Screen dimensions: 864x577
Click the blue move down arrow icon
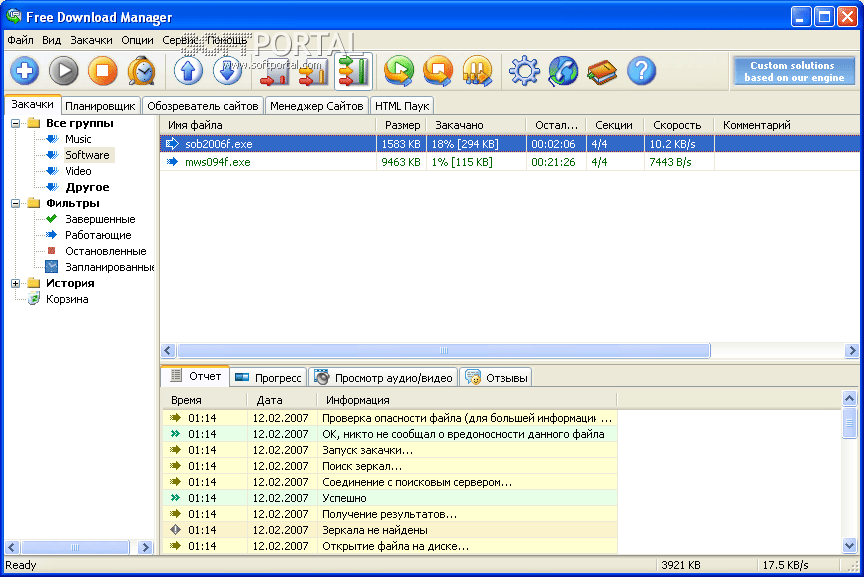pyautogui.click(x=228, y=71)
